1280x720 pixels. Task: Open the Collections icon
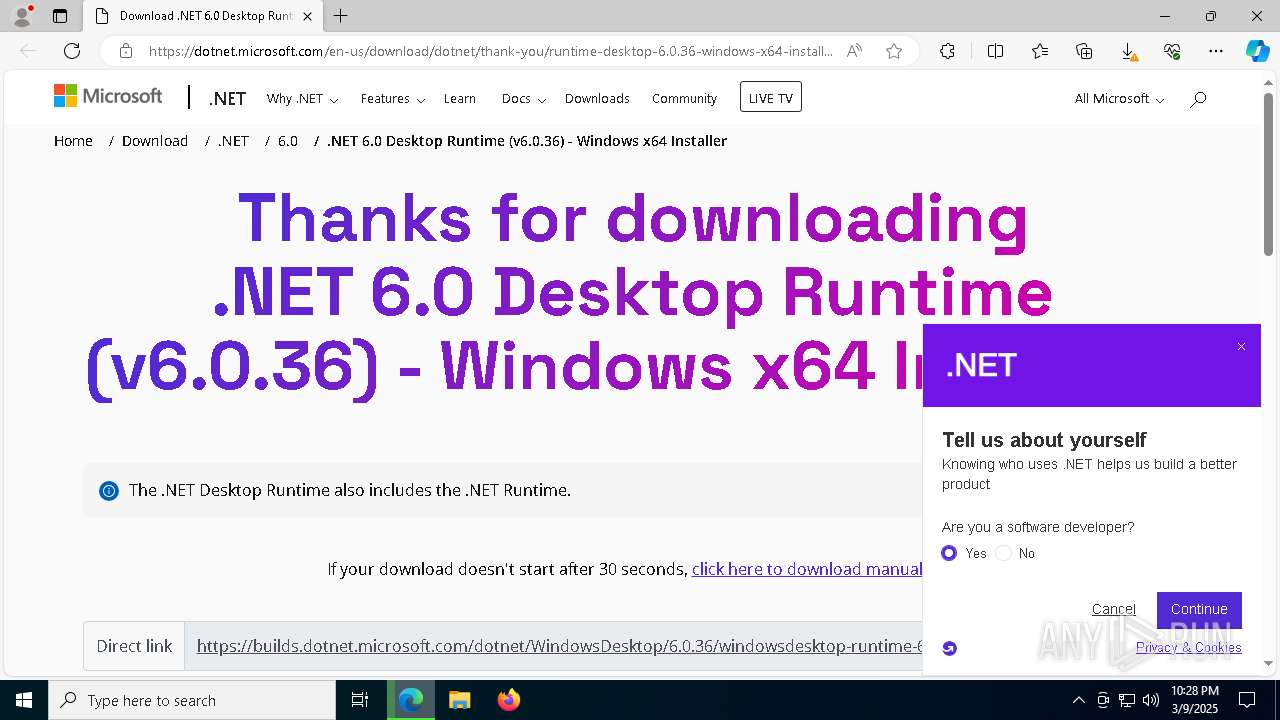(1084, 51)
